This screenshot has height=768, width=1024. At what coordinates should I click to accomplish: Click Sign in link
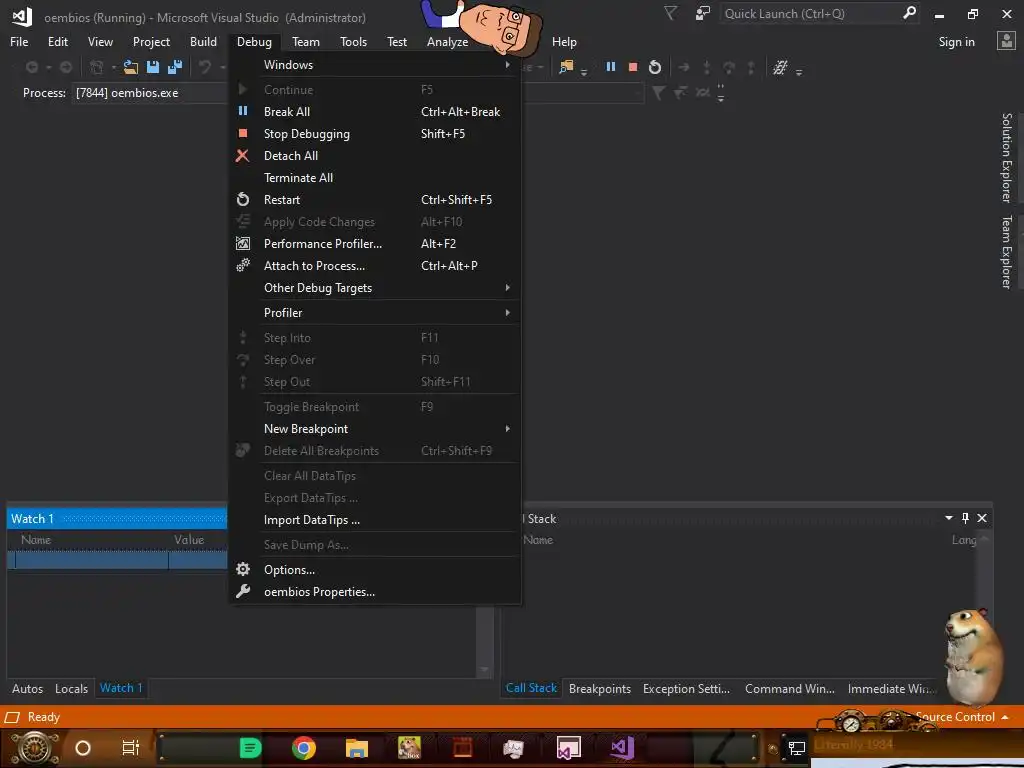pos(956,42)
